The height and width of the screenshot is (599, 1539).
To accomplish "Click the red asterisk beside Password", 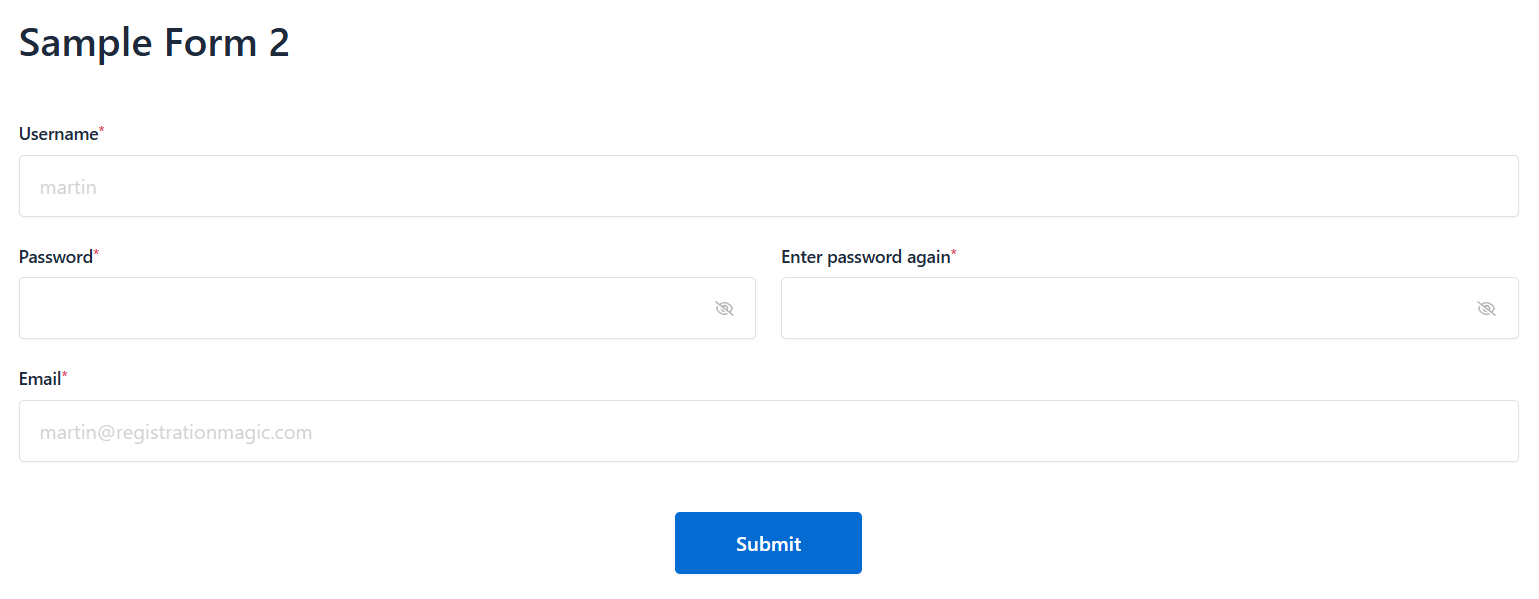I will pos(97,254).
